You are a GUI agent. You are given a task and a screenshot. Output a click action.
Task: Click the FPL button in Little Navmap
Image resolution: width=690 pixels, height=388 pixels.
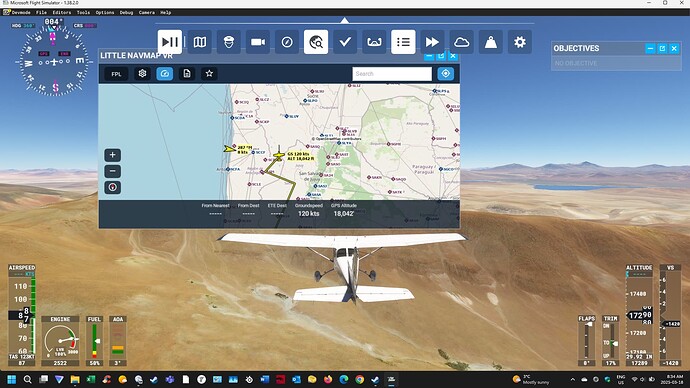point(116,74)
